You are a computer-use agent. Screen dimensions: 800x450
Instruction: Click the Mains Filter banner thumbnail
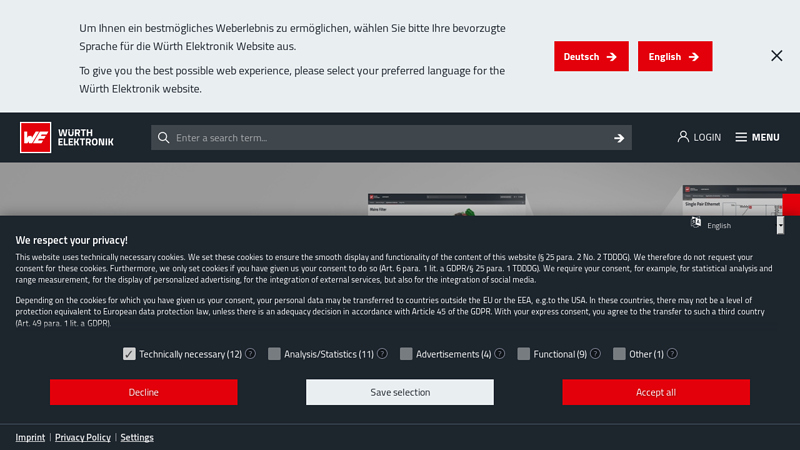click(446, 205)
